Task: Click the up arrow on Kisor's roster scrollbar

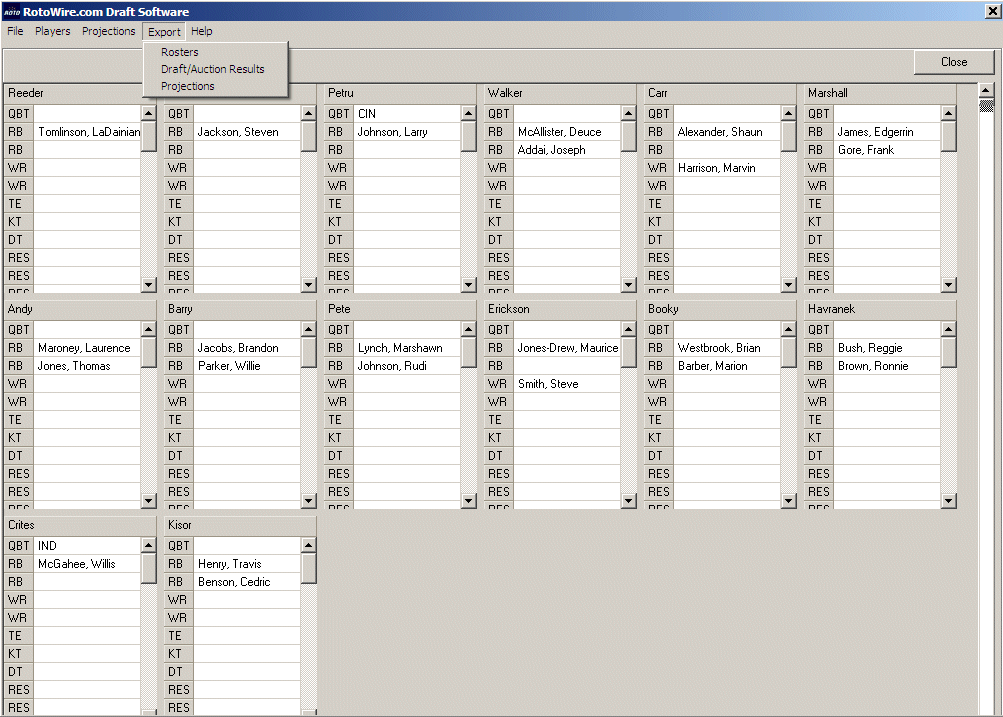Action: click(x=308, y=546)
